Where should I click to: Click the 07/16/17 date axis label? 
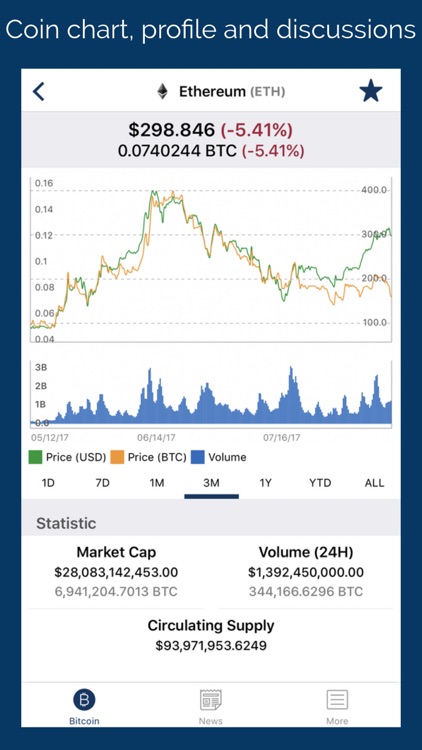tap(282, 437)
